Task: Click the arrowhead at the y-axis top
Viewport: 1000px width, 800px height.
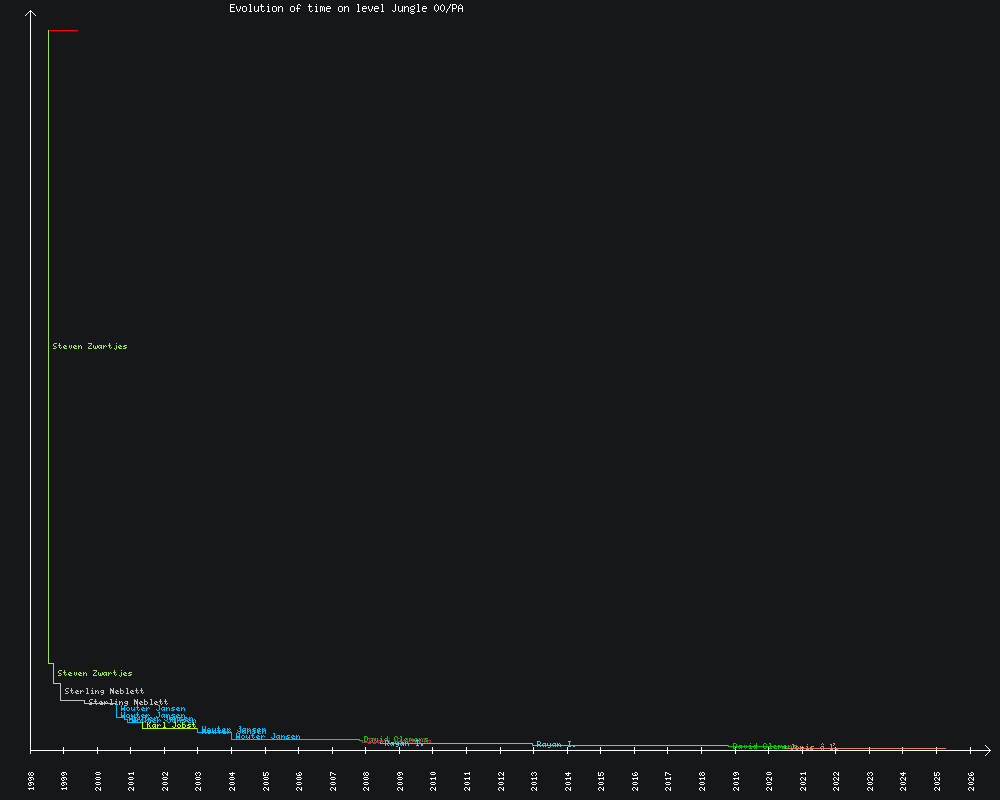Action: tap(31, 13)
